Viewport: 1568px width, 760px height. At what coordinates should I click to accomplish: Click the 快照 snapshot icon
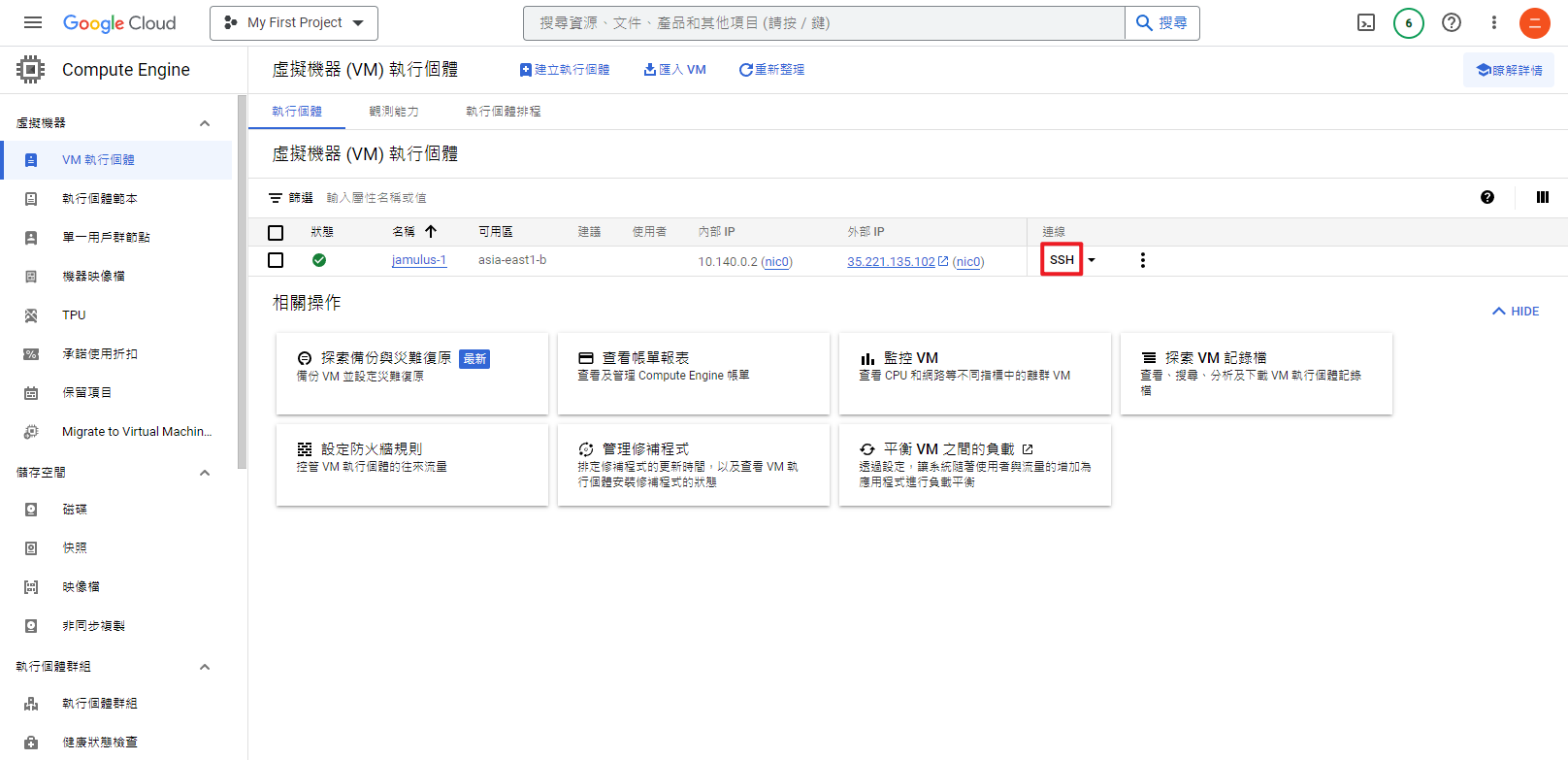coord(31,548)
